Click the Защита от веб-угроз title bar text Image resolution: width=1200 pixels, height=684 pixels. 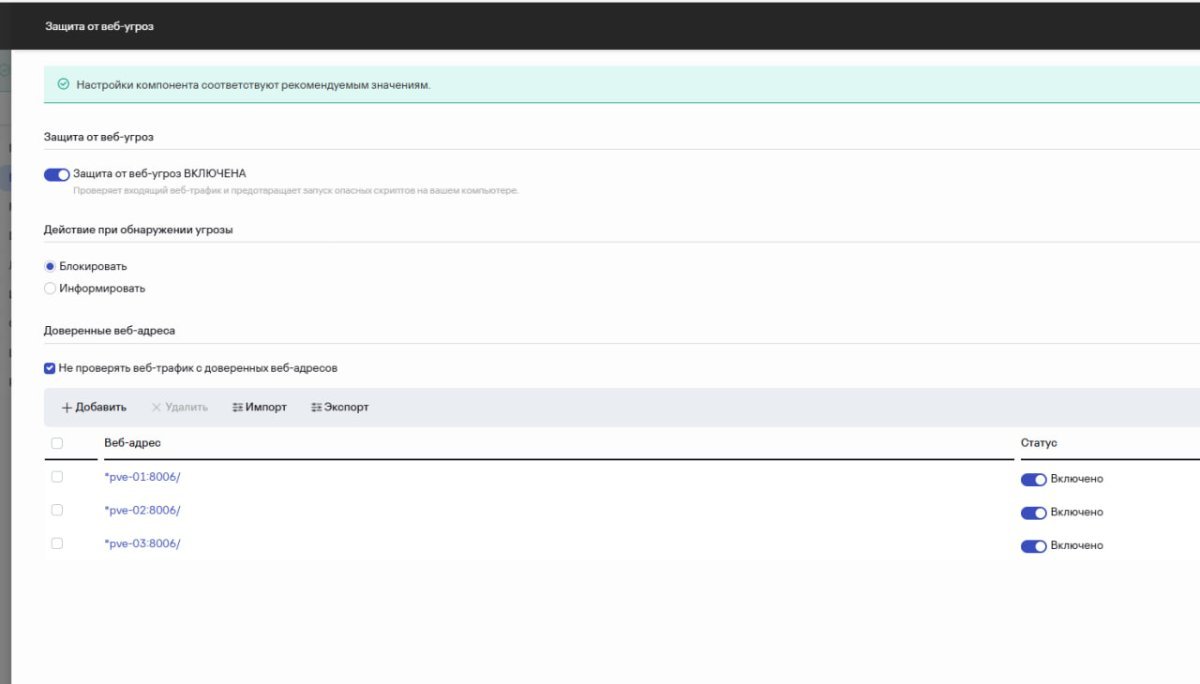99,27
